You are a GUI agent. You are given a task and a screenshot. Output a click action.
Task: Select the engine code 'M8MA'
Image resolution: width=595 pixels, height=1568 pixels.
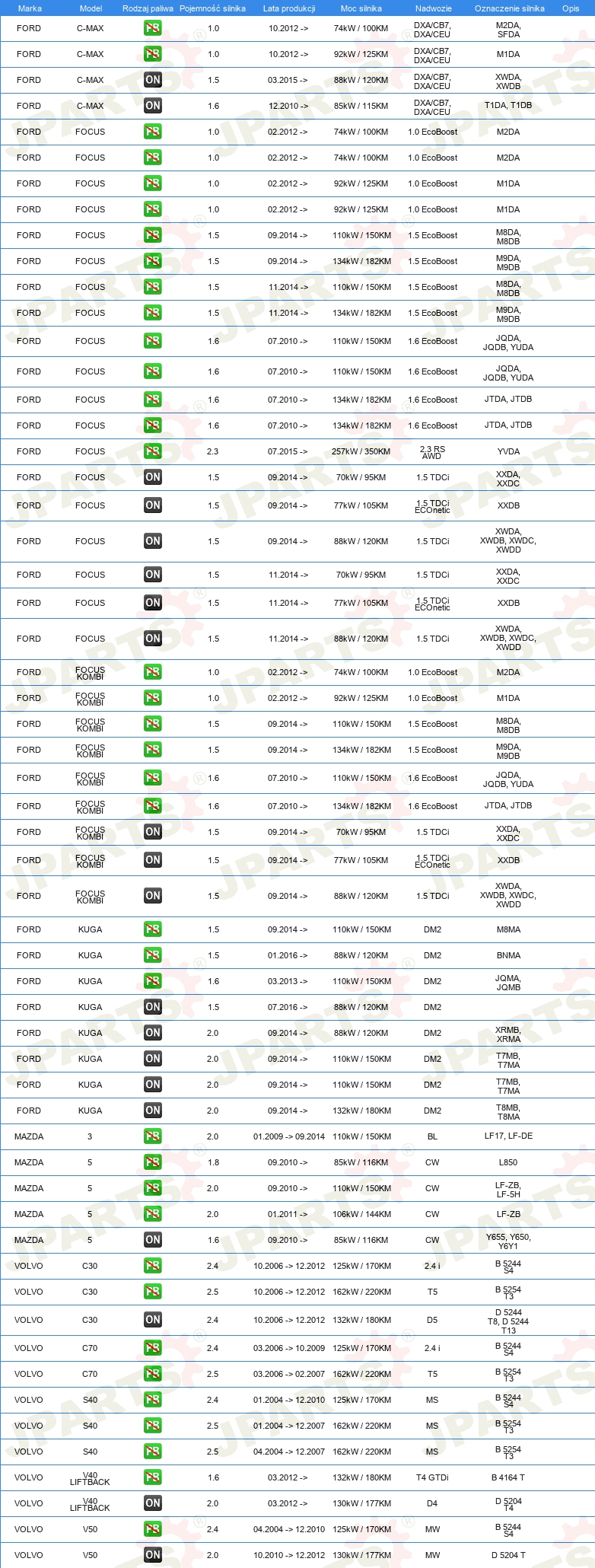(508, 929)
